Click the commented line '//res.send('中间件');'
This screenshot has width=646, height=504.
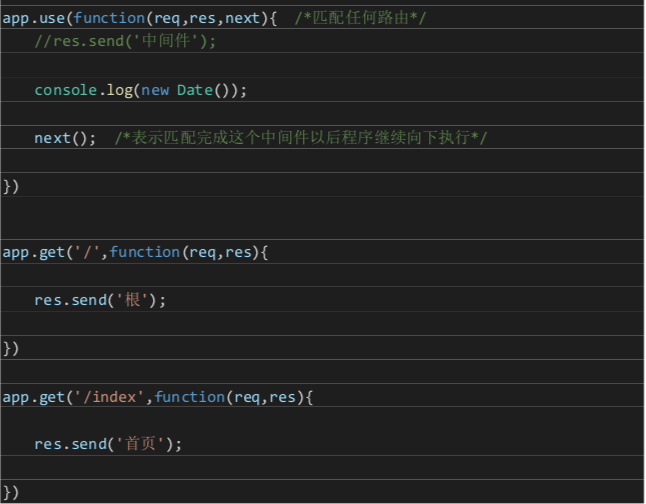point(125,41)
